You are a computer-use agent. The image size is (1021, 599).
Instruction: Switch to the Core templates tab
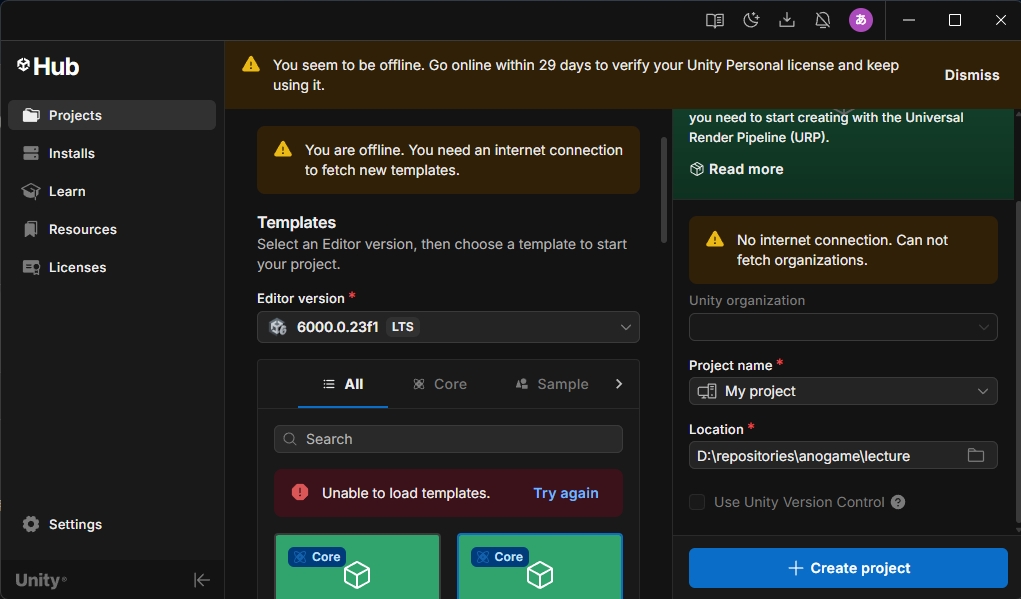click(440, 384)
